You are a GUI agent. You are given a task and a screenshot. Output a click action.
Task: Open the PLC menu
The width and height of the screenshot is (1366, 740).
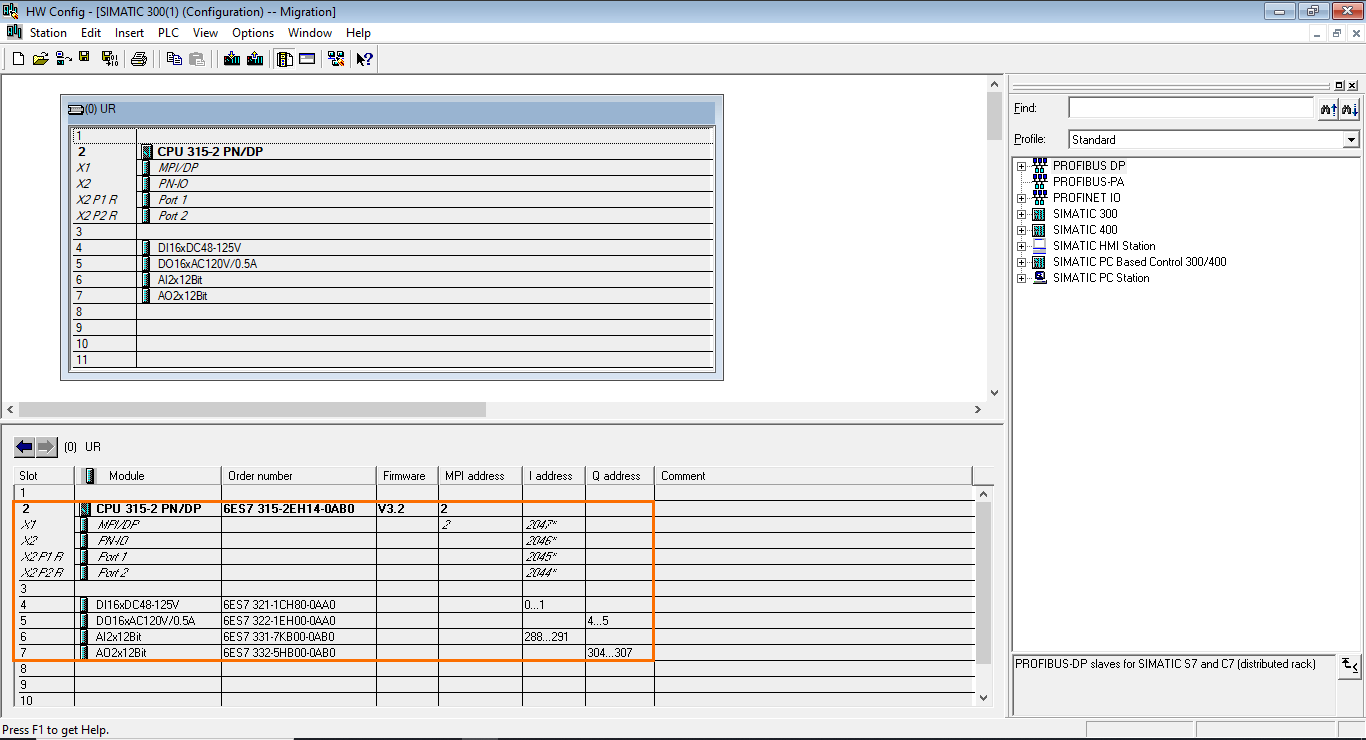[167, 32]
